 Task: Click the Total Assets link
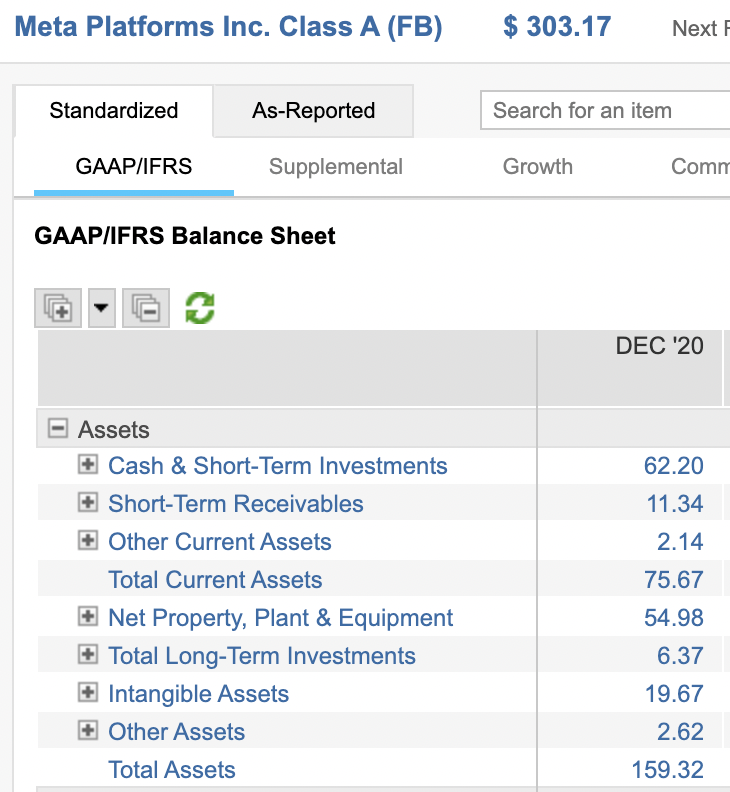(172, 770)
